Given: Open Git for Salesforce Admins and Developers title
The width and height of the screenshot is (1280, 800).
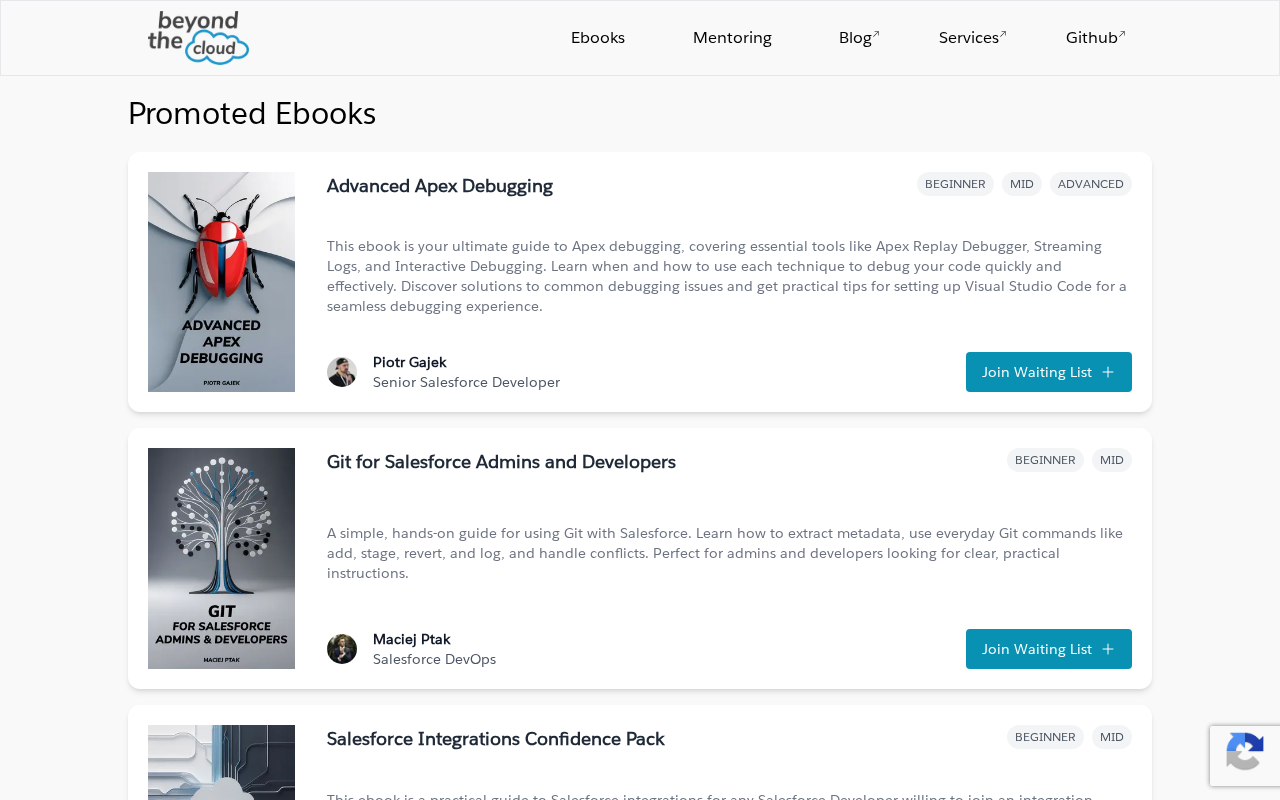Looking at the screenshot, I should pyautogui.click(x=501, y=462).
